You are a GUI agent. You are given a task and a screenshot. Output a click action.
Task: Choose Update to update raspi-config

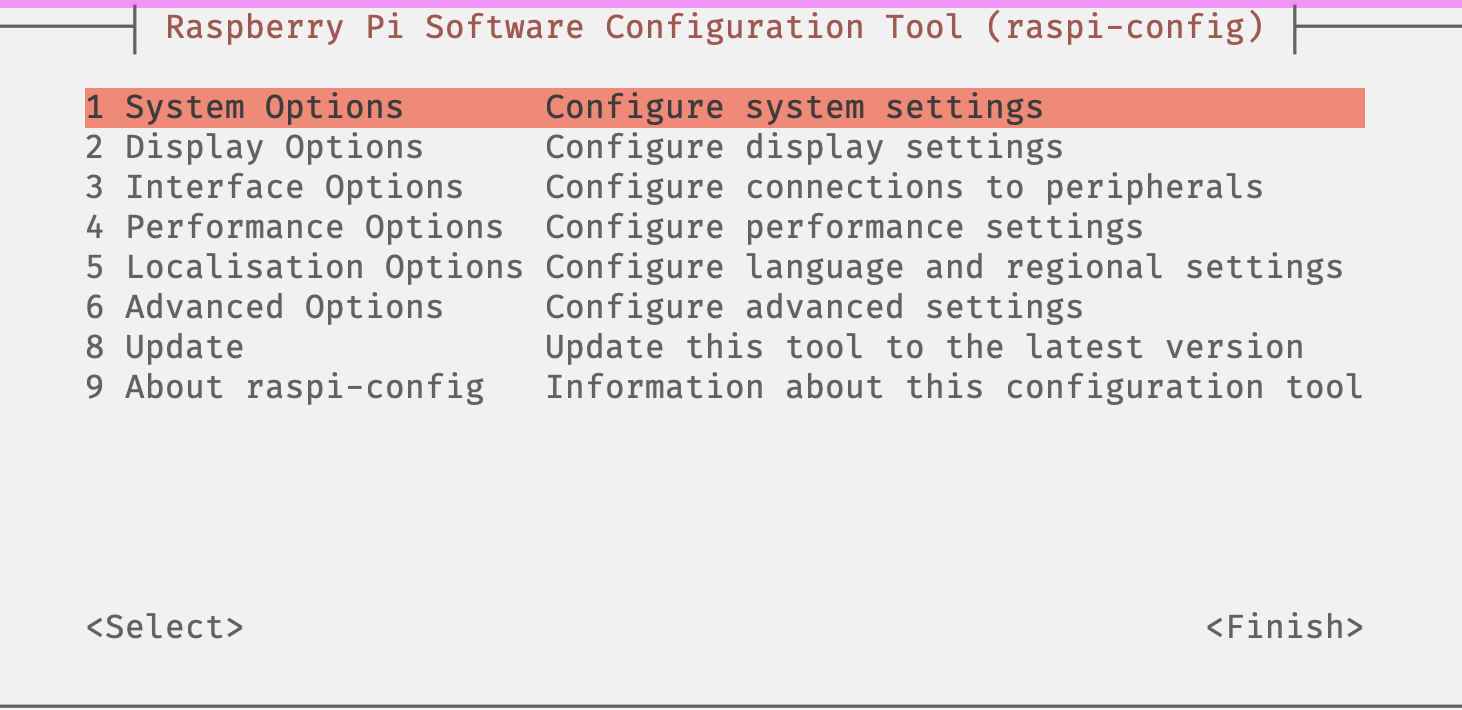184,347
